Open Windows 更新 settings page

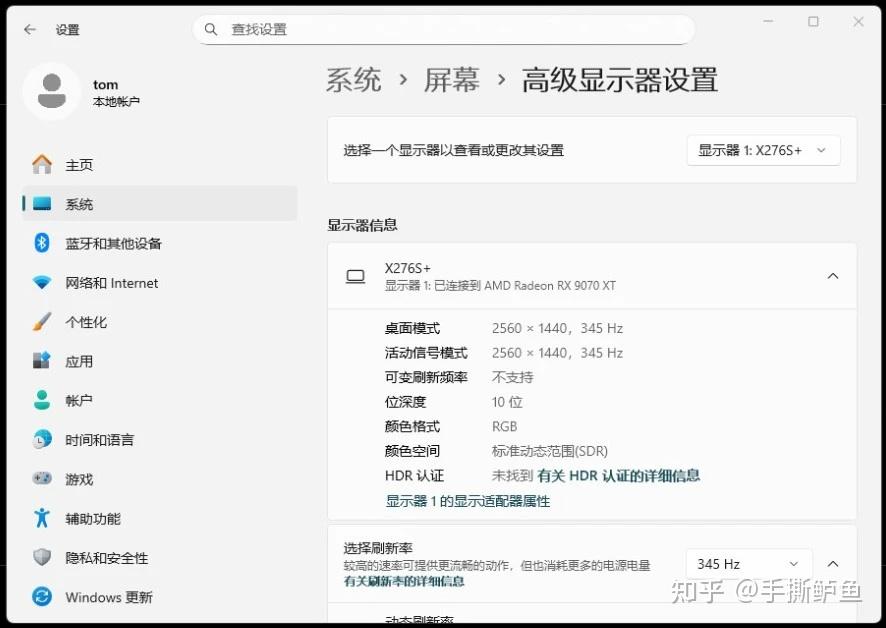click(160, 597)
